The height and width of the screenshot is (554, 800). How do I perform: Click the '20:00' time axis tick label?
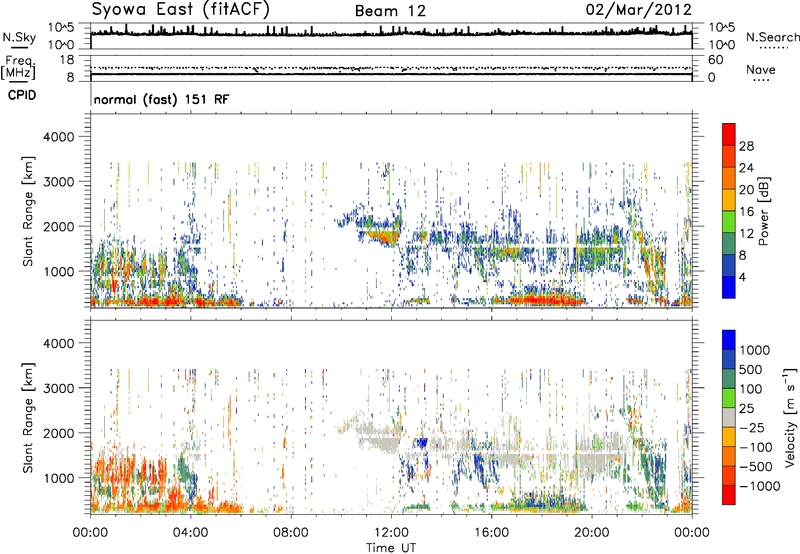coord(592,533)
